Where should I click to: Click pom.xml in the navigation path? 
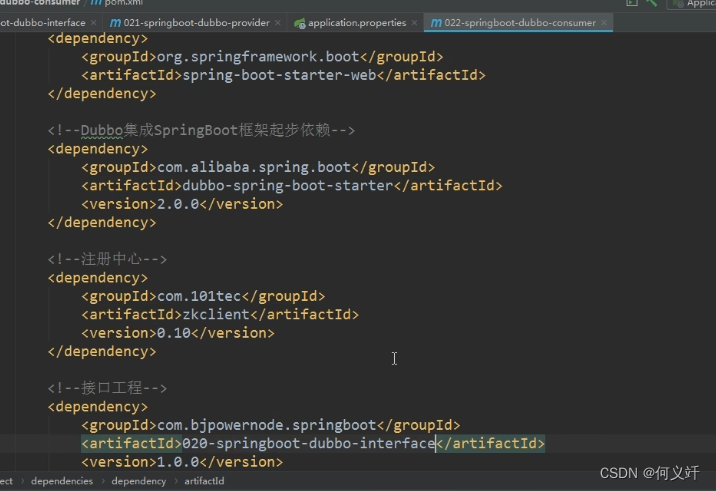[x=123, y=3]
